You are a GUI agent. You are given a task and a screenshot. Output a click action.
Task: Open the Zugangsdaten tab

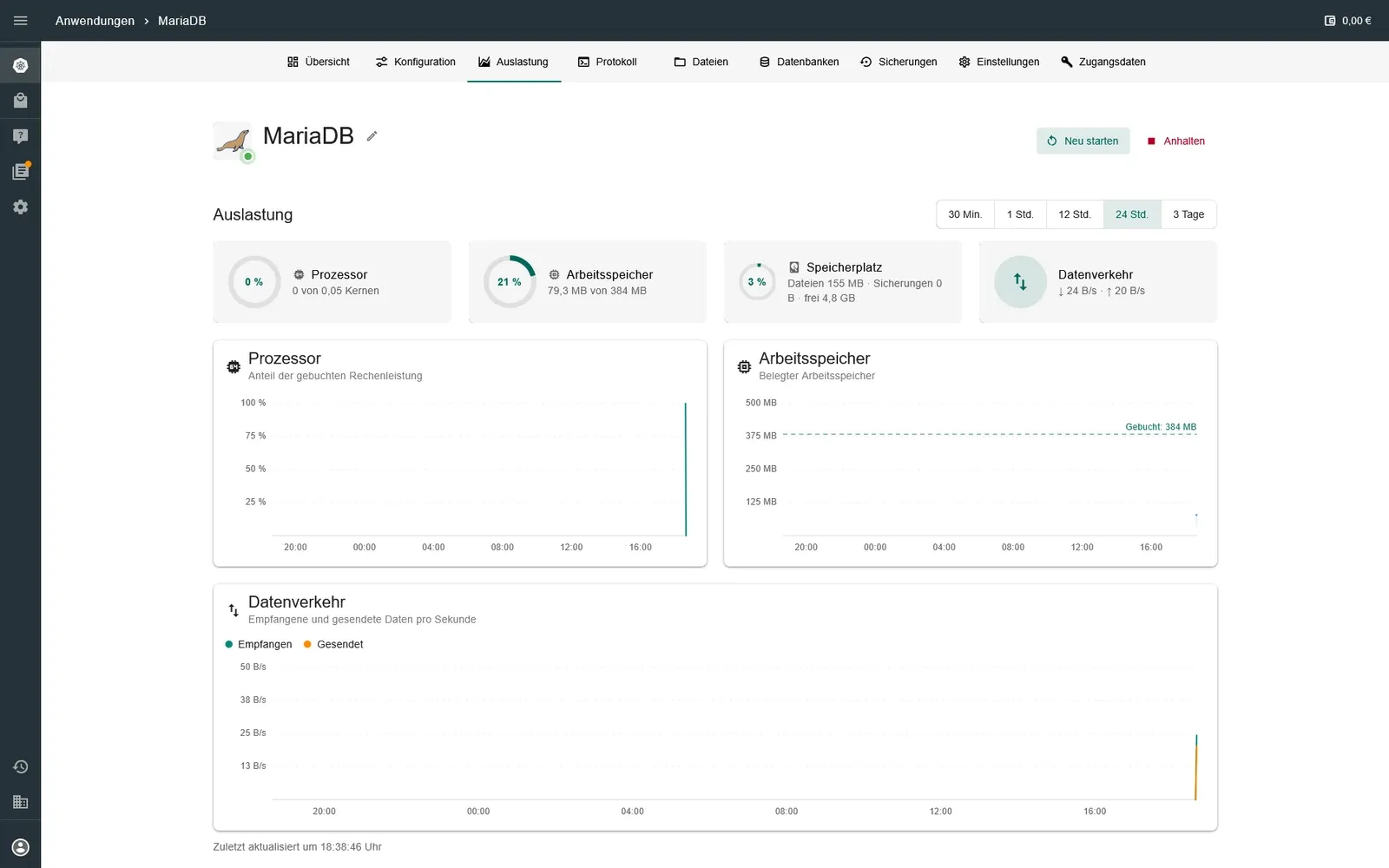point(1103,62)
